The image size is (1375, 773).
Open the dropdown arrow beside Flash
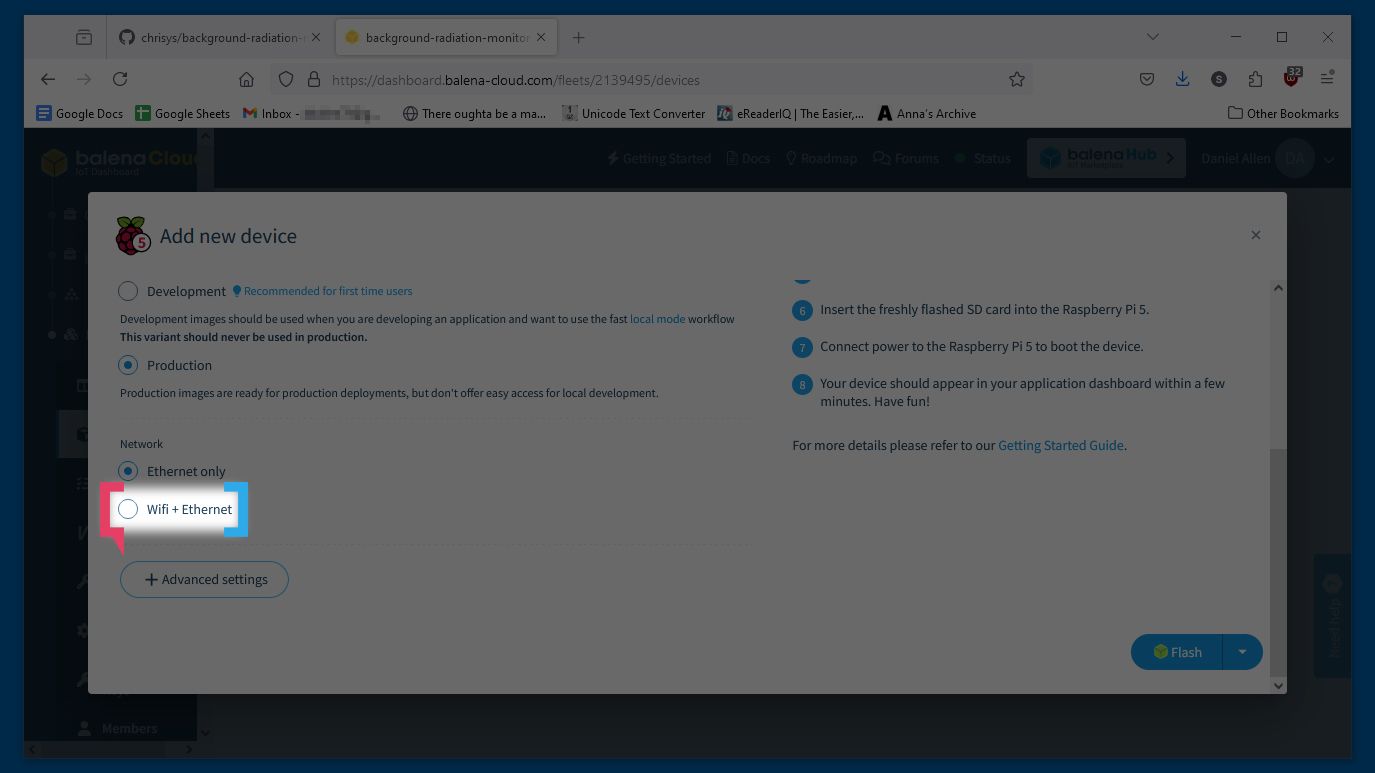coord(1242,652)
